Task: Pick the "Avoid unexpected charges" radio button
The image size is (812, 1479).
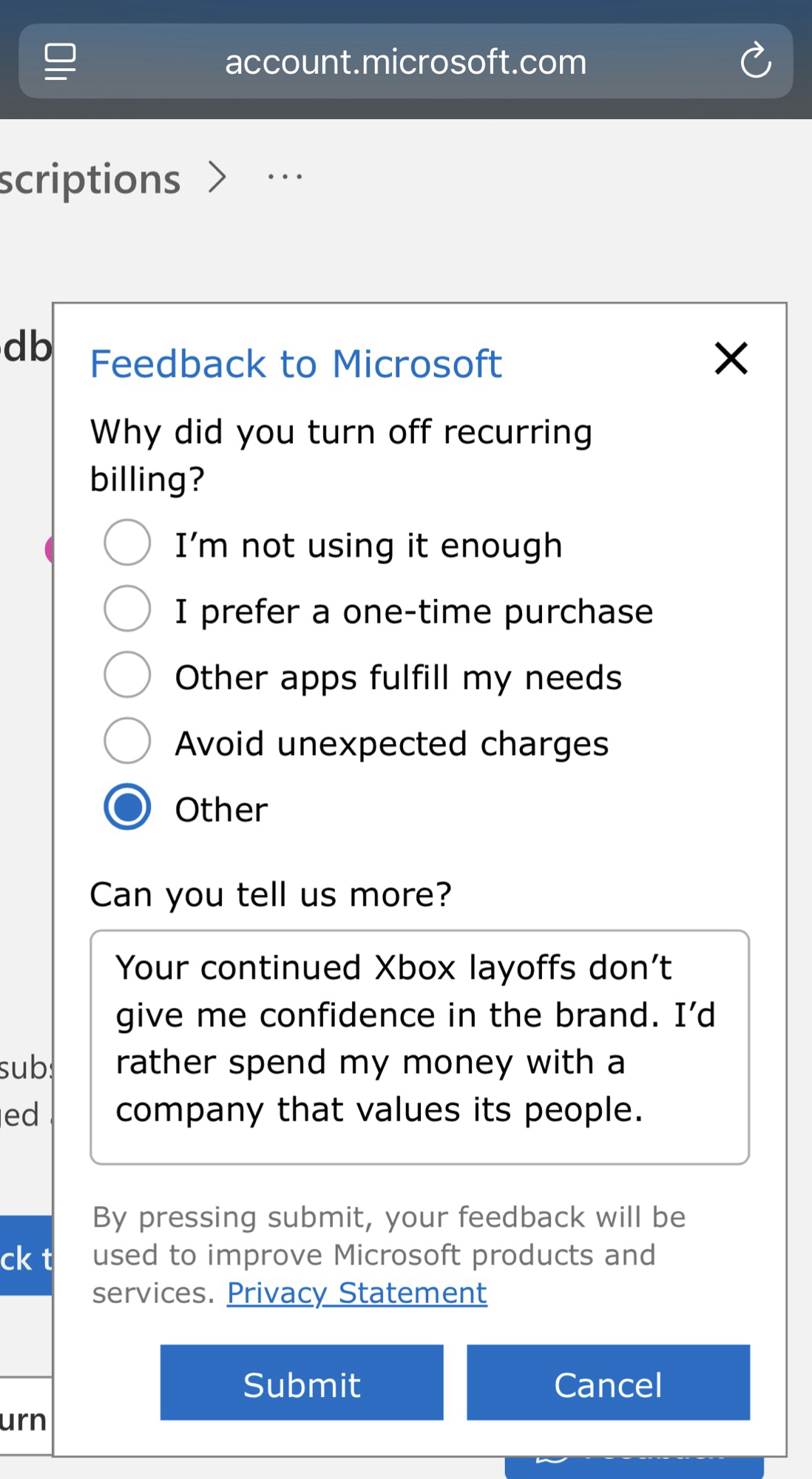Action: [127, 740]
